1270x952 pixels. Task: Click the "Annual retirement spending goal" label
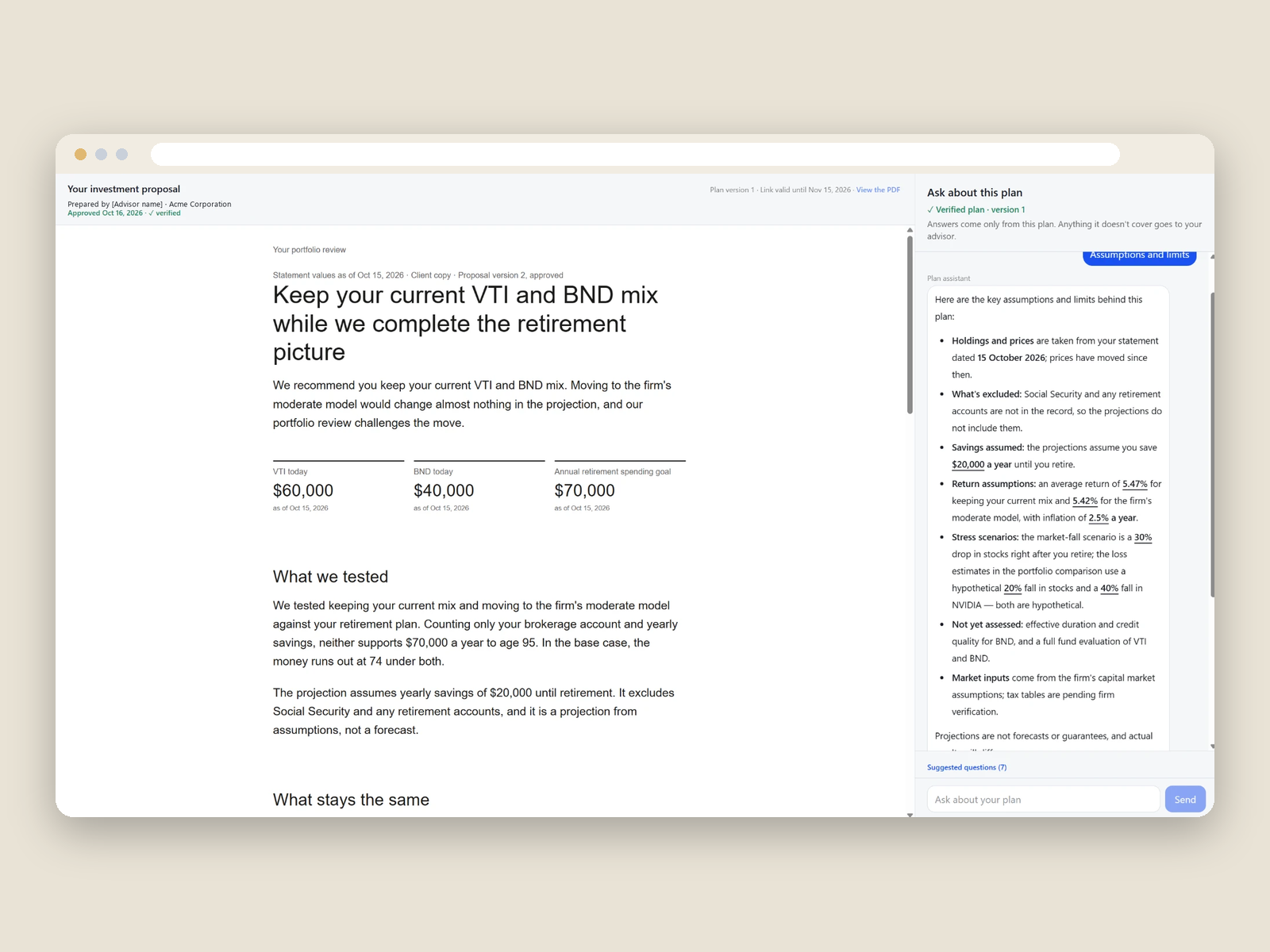click(x=612, y=472)
